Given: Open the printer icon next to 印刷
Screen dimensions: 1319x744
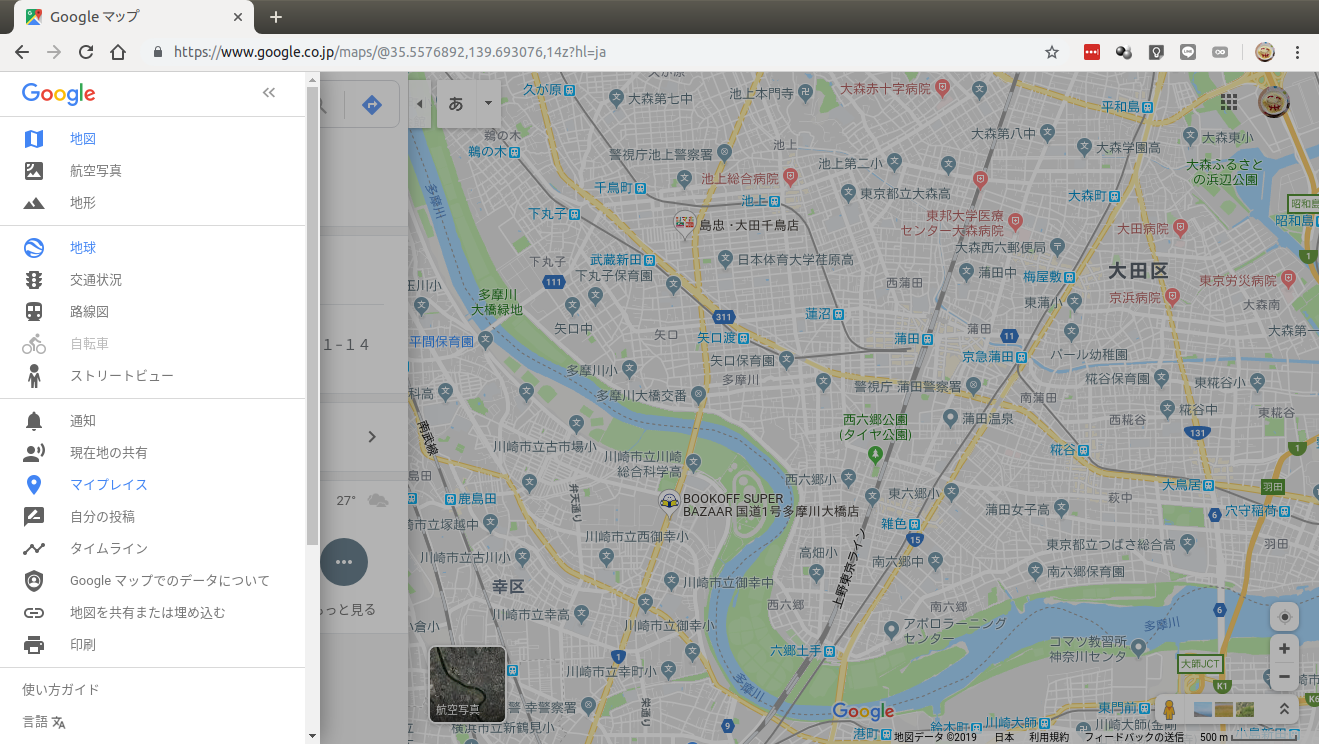Looking at the screenshot, I should pyautogui.click(x=34, y=644).
